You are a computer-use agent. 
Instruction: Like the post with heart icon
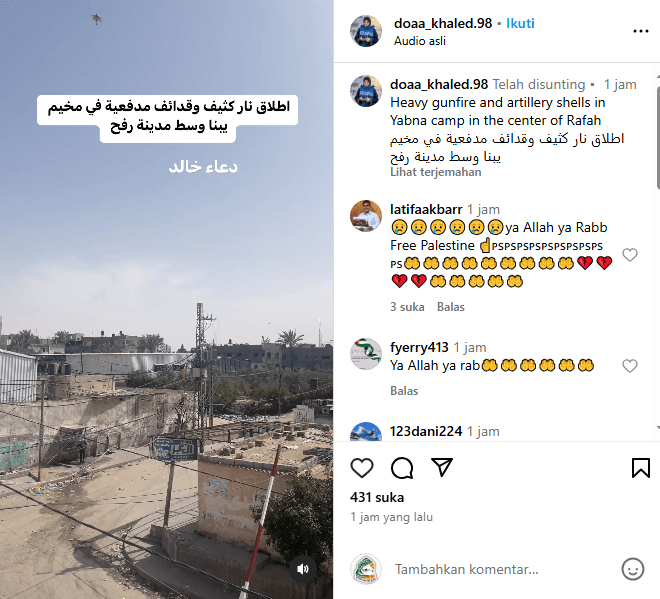(x=362, y=468)
